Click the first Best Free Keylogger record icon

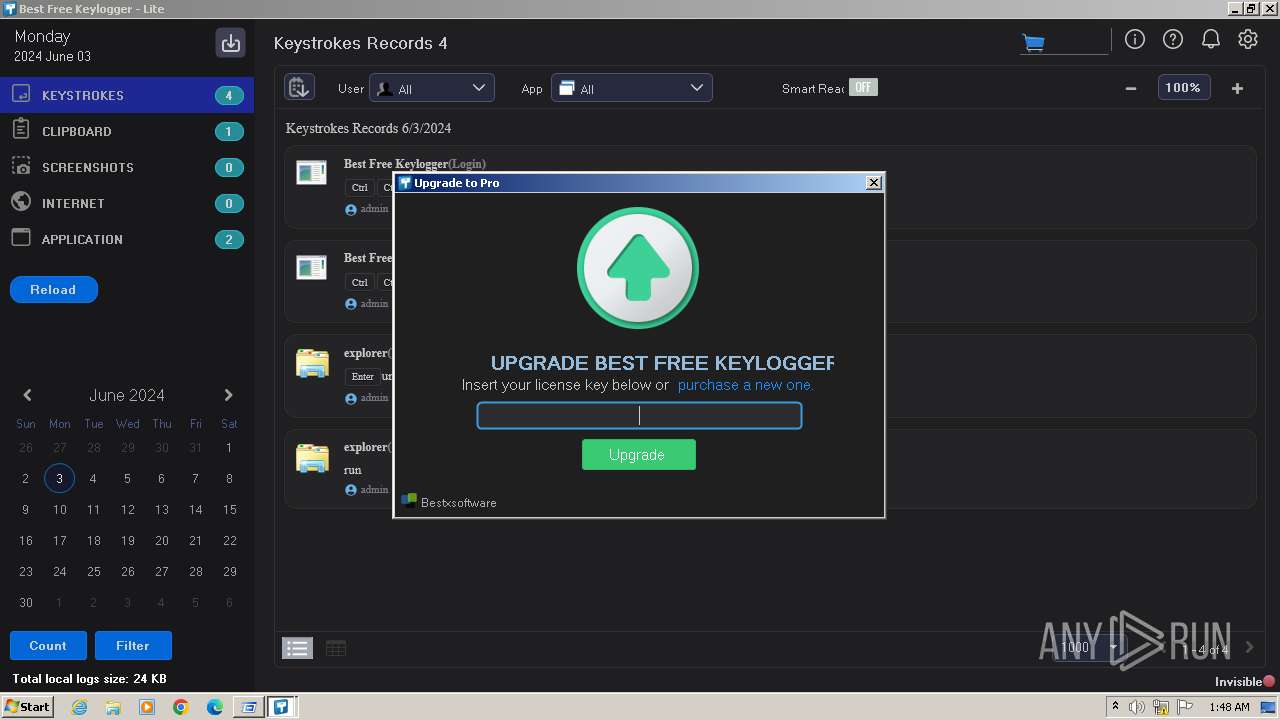pos(312,173)
